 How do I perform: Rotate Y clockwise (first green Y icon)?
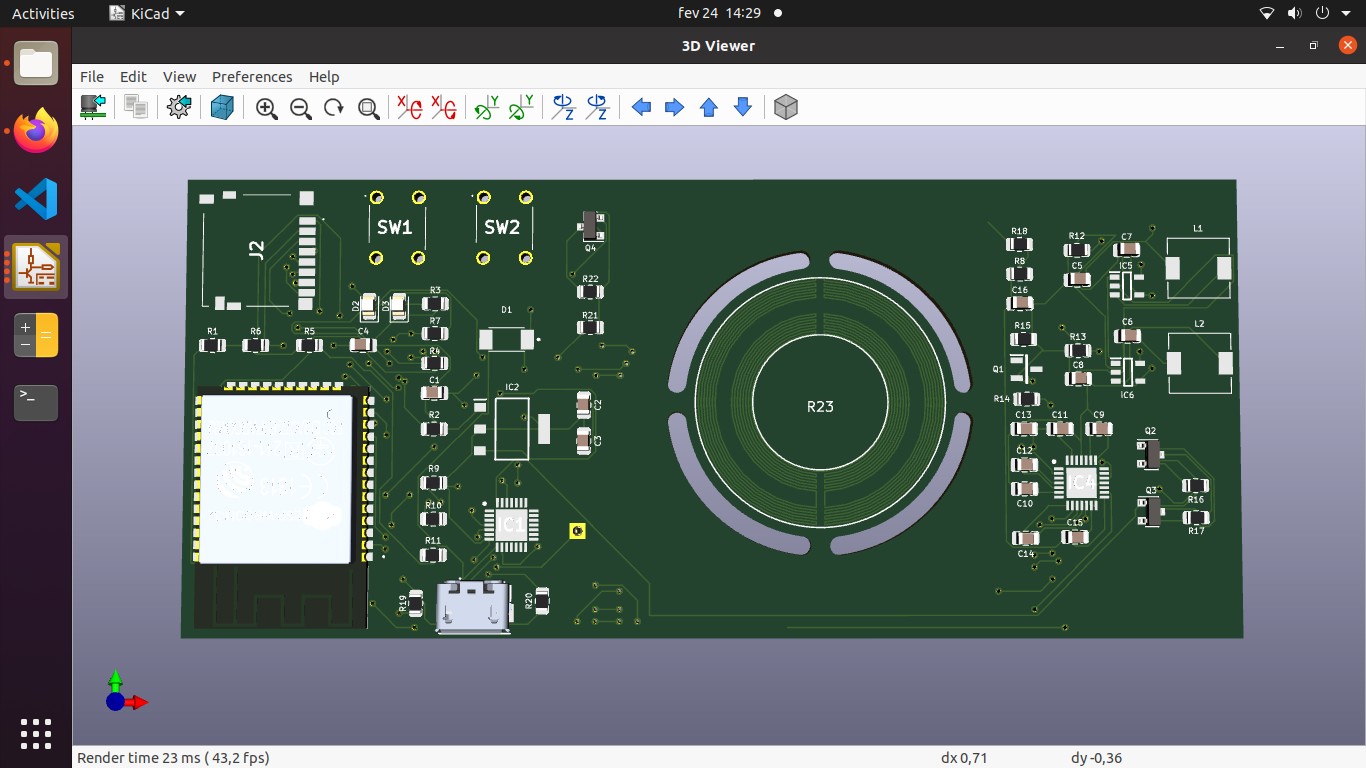click(x=487, y=108)
